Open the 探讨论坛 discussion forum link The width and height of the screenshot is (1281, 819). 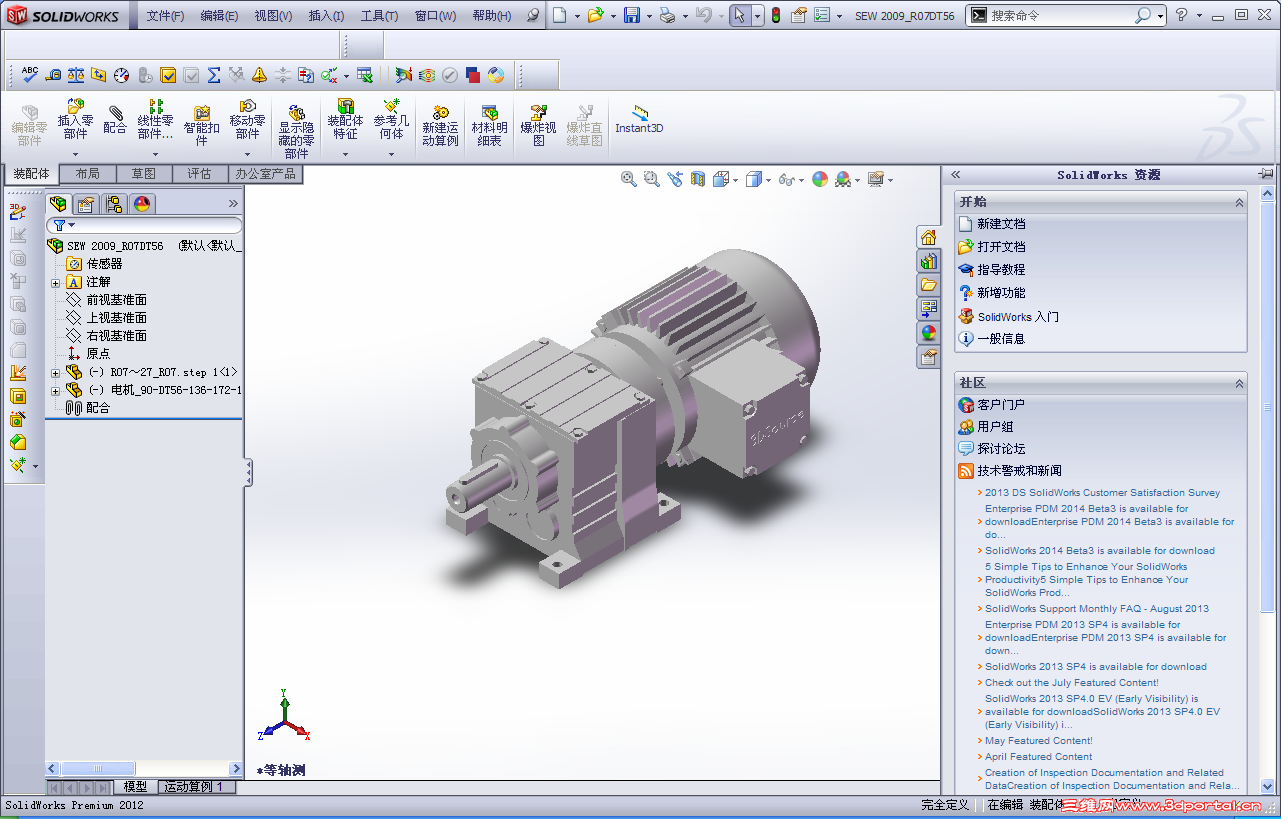[1001, 449]
